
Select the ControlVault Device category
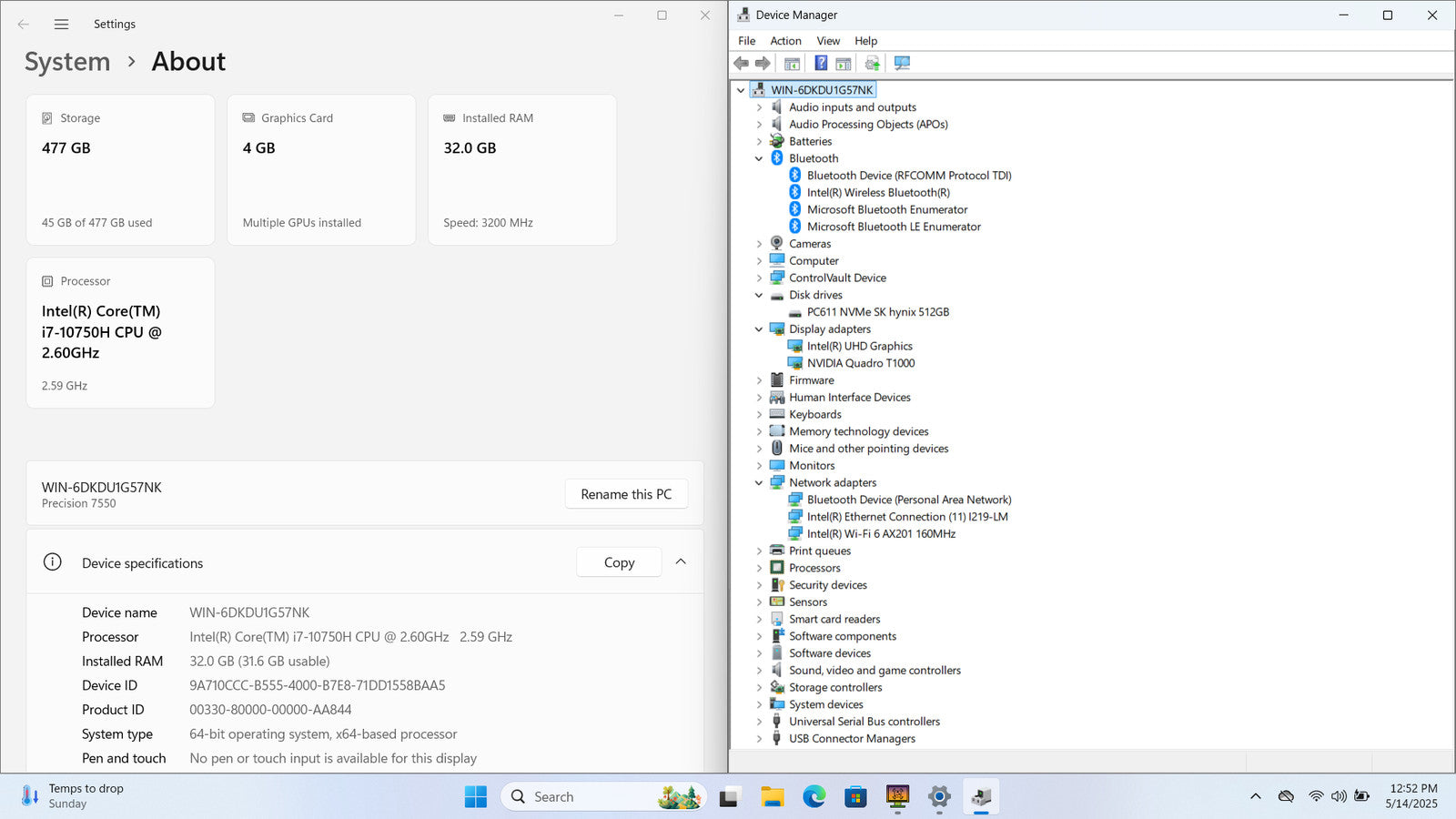[x=837, y=278]
